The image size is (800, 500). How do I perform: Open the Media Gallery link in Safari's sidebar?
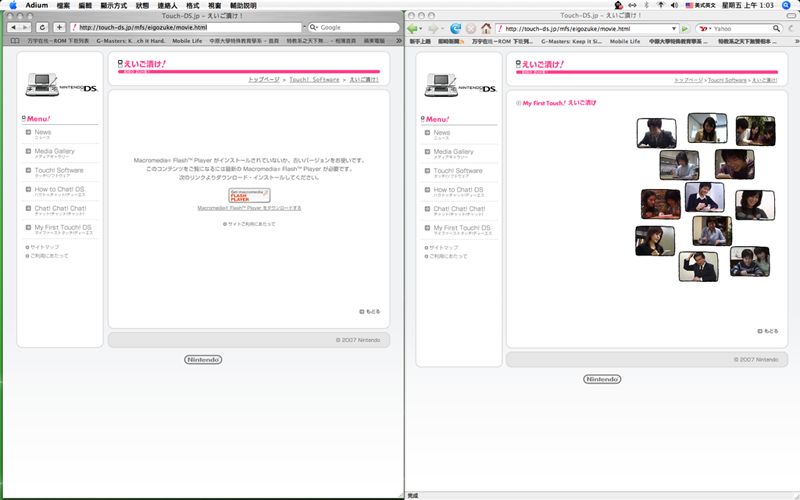point(54,153)
